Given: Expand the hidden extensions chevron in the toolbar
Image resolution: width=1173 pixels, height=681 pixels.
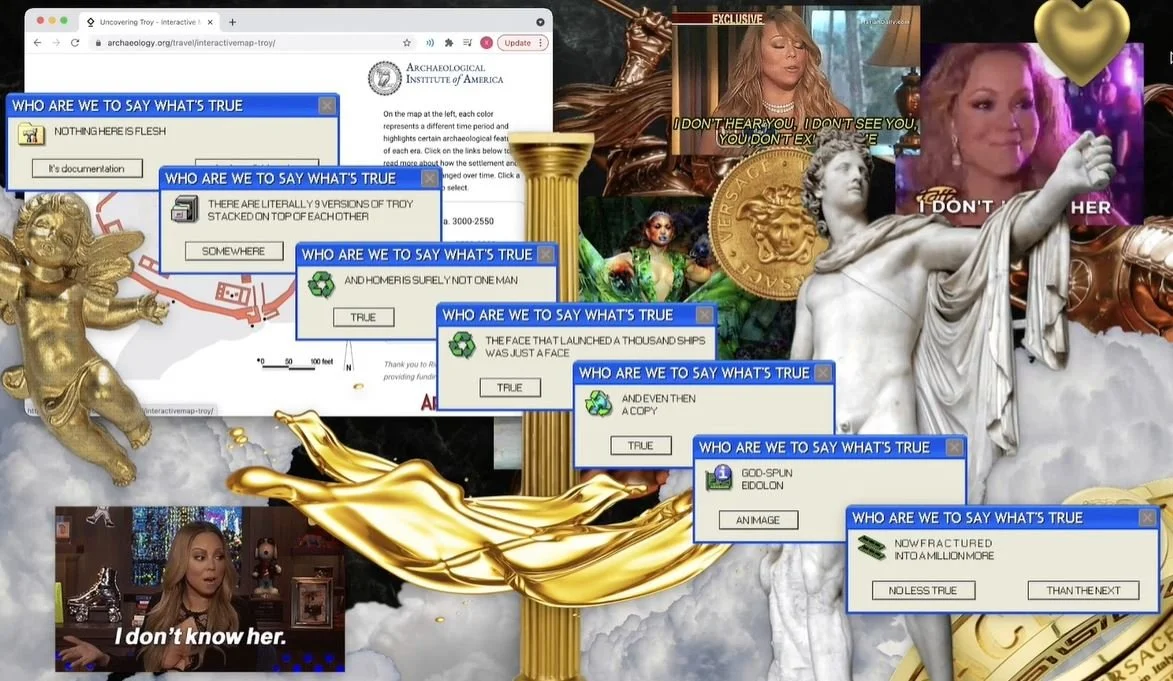Looking at the screenshot, I should [x=431, y=42].
